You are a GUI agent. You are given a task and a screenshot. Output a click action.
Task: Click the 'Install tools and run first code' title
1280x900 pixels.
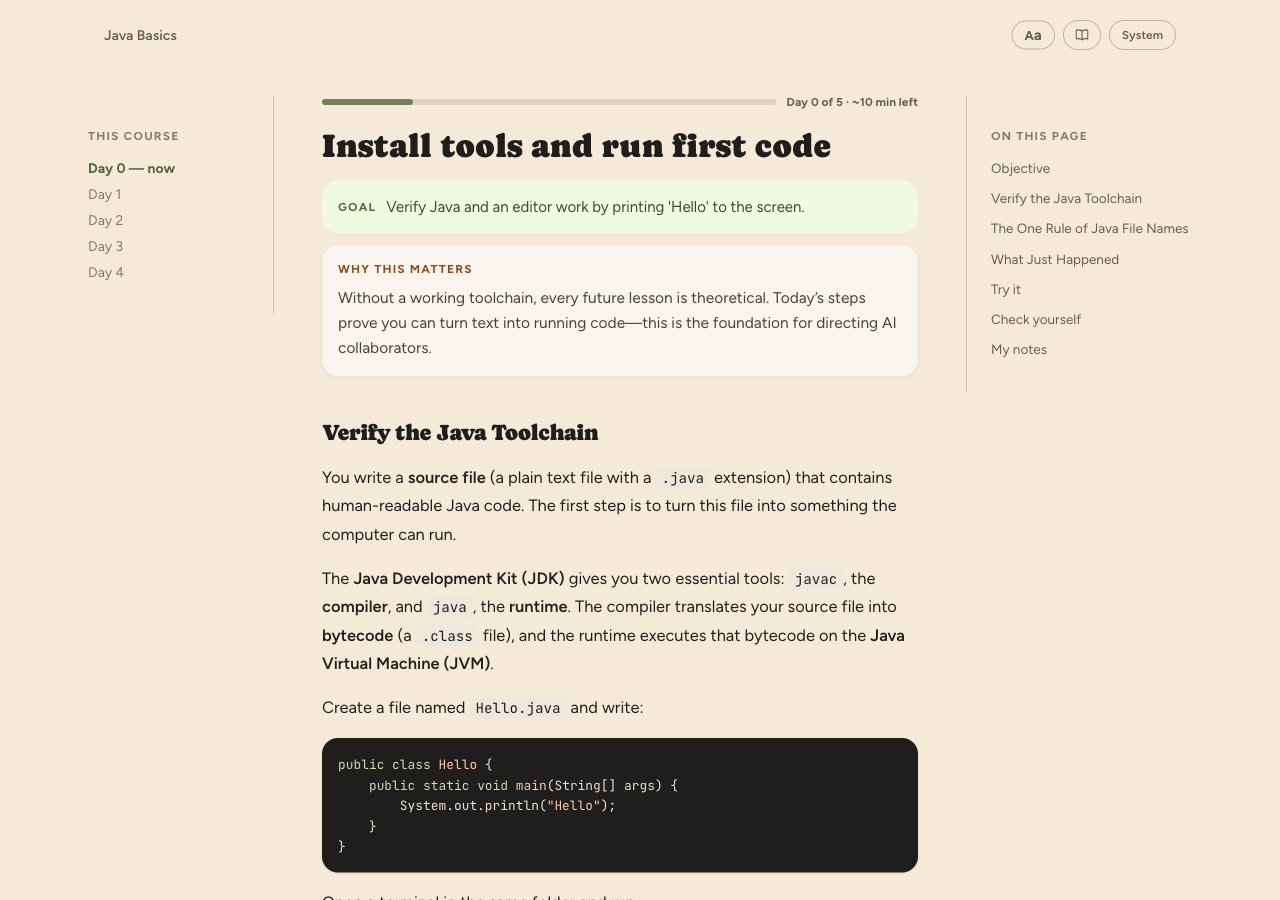coord(576,146)
